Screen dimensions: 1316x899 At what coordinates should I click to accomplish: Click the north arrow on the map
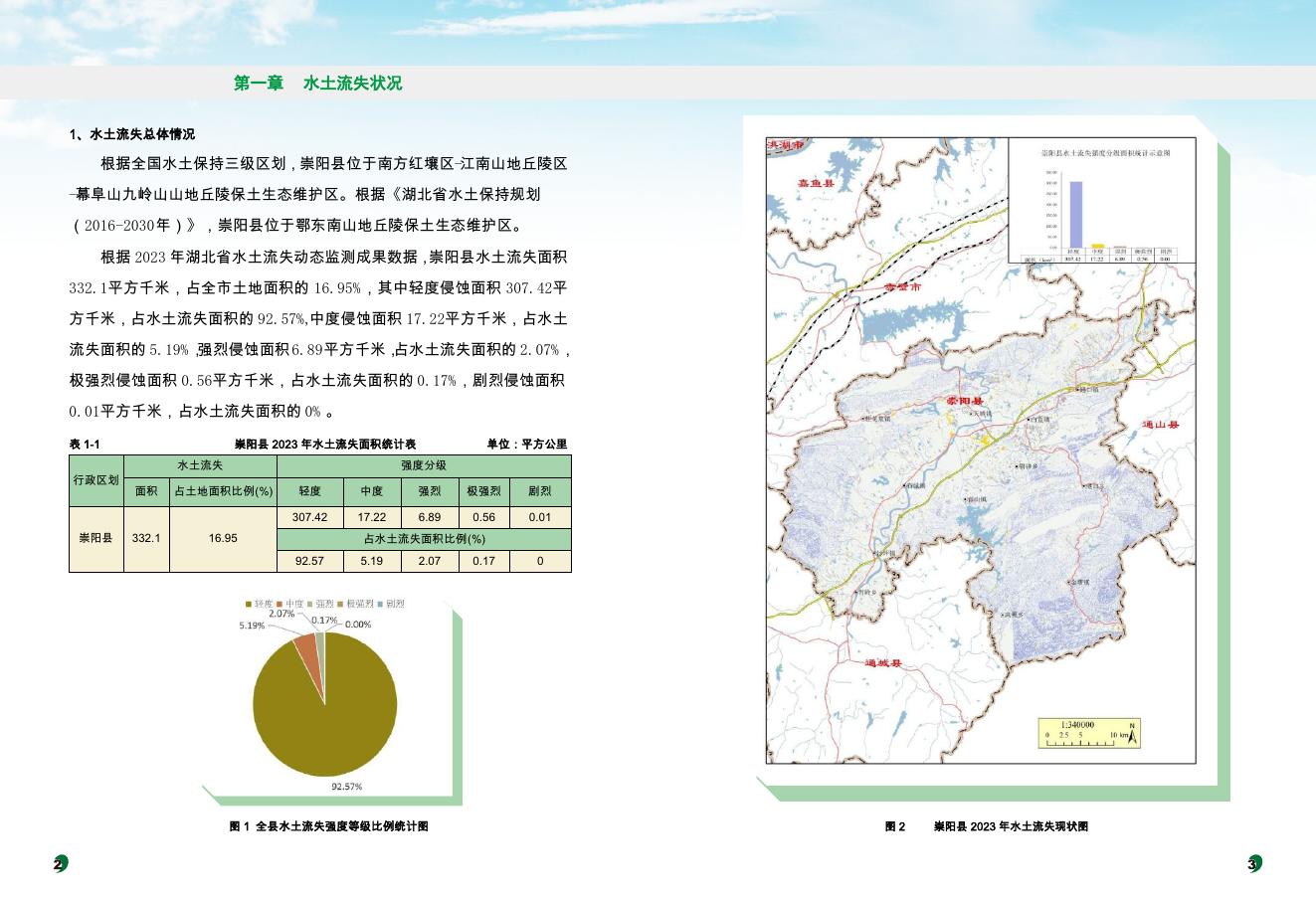1132,732
